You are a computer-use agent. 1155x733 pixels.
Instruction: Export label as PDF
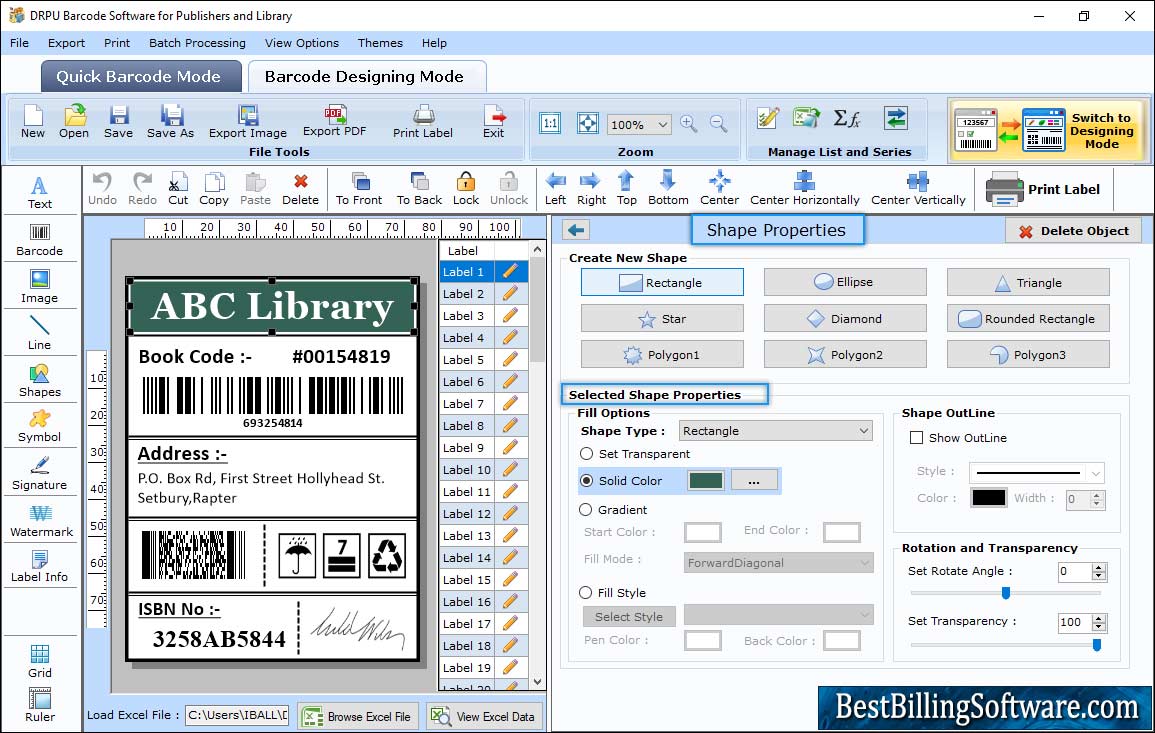point(334,122)
